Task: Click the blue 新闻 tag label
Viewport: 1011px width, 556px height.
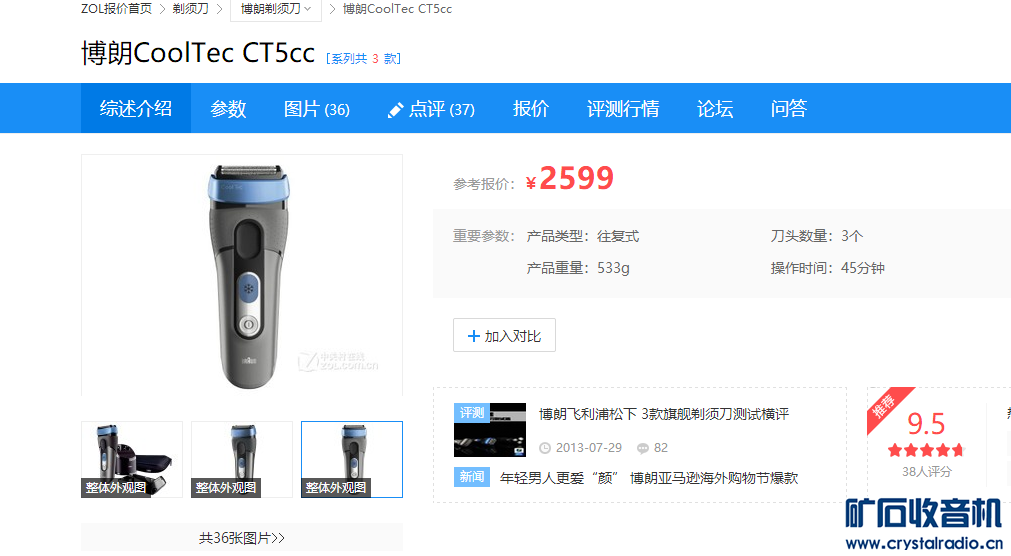Action: [472, 477]
